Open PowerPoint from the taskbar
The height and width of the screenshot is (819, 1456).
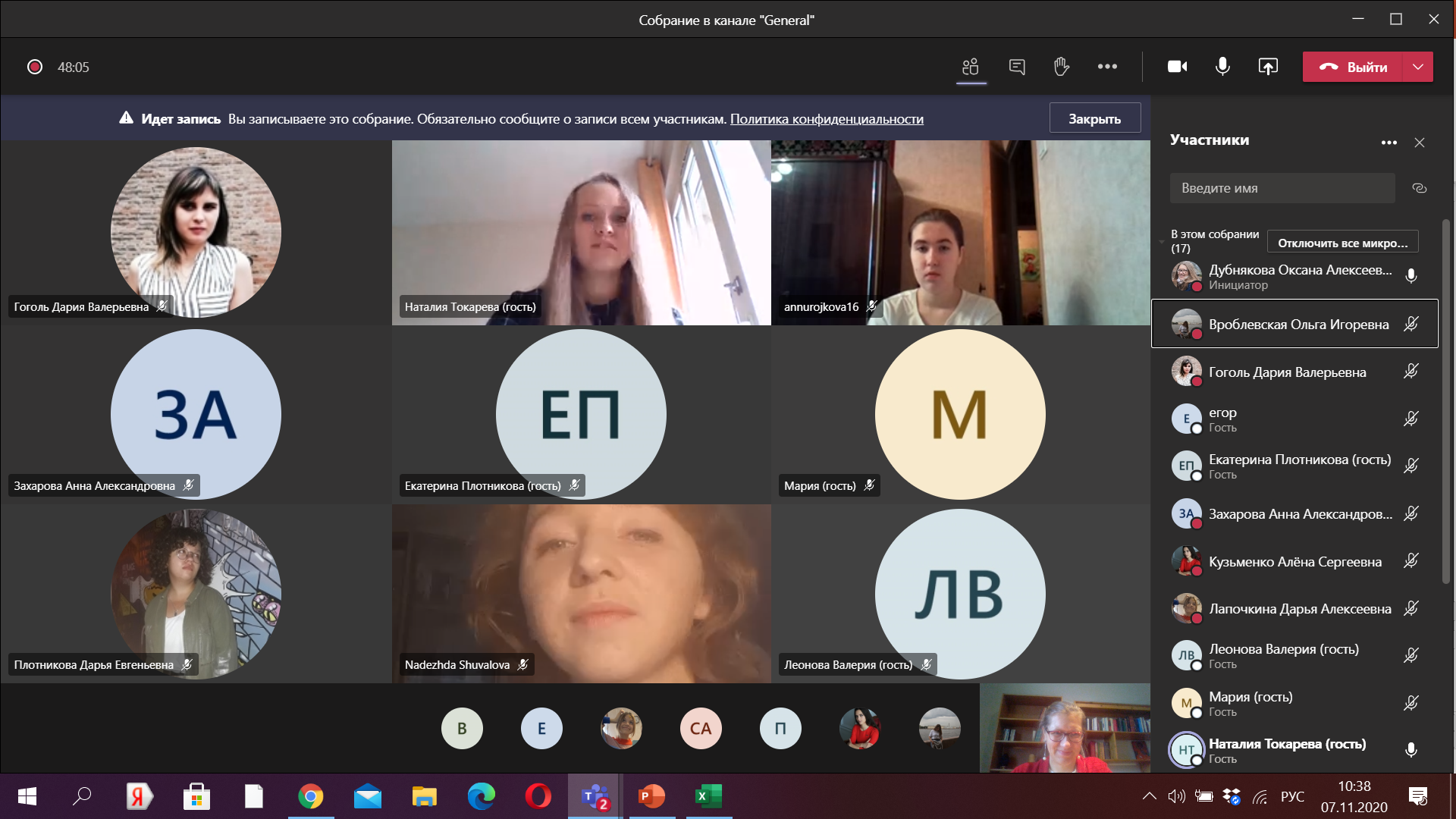click(651, 796)
